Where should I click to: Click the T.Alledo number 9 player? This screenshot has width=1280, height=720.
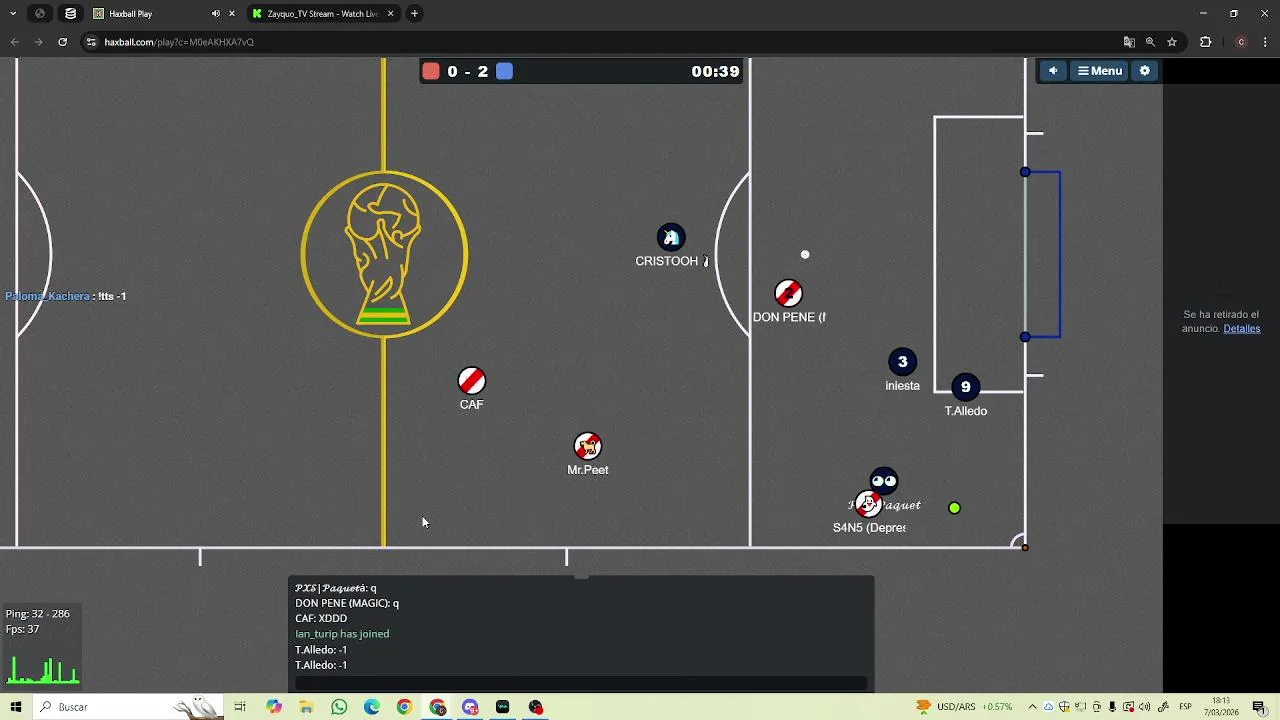pyautogui.click(x=965, y=387)
